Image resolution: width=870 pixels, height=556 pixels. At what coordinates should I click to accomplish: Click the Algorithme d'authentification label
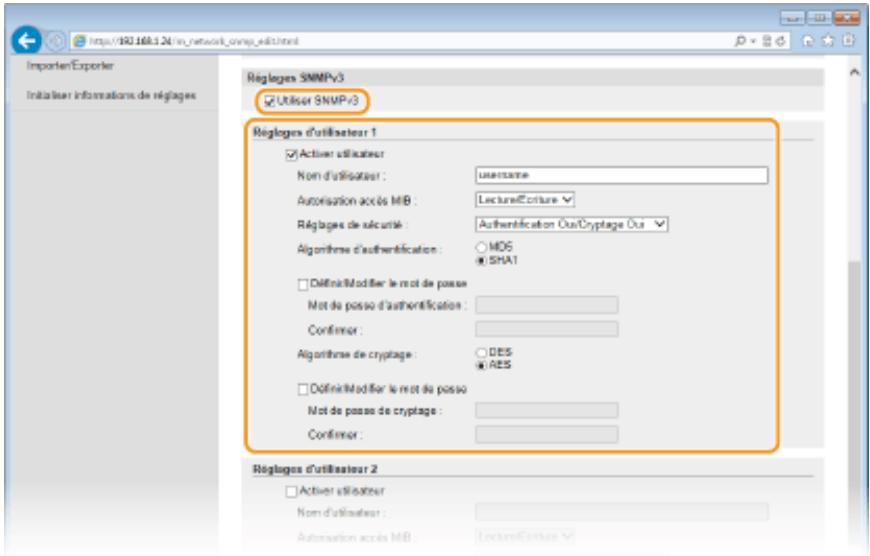(369, 250)
